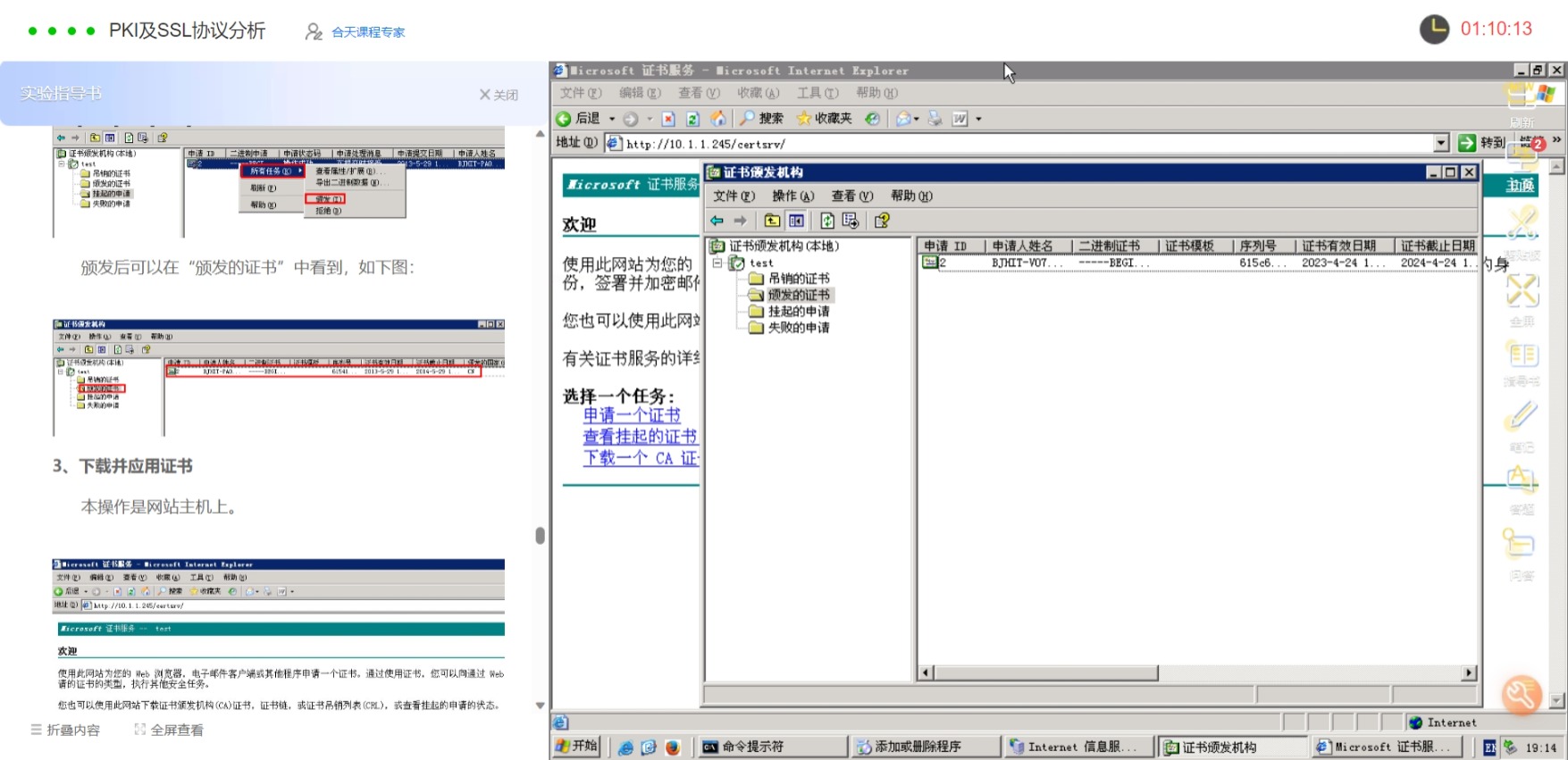Click the IE Search (搜索) button
The height and width of the screenshot is (760, 1568).
tap(761, 119)
